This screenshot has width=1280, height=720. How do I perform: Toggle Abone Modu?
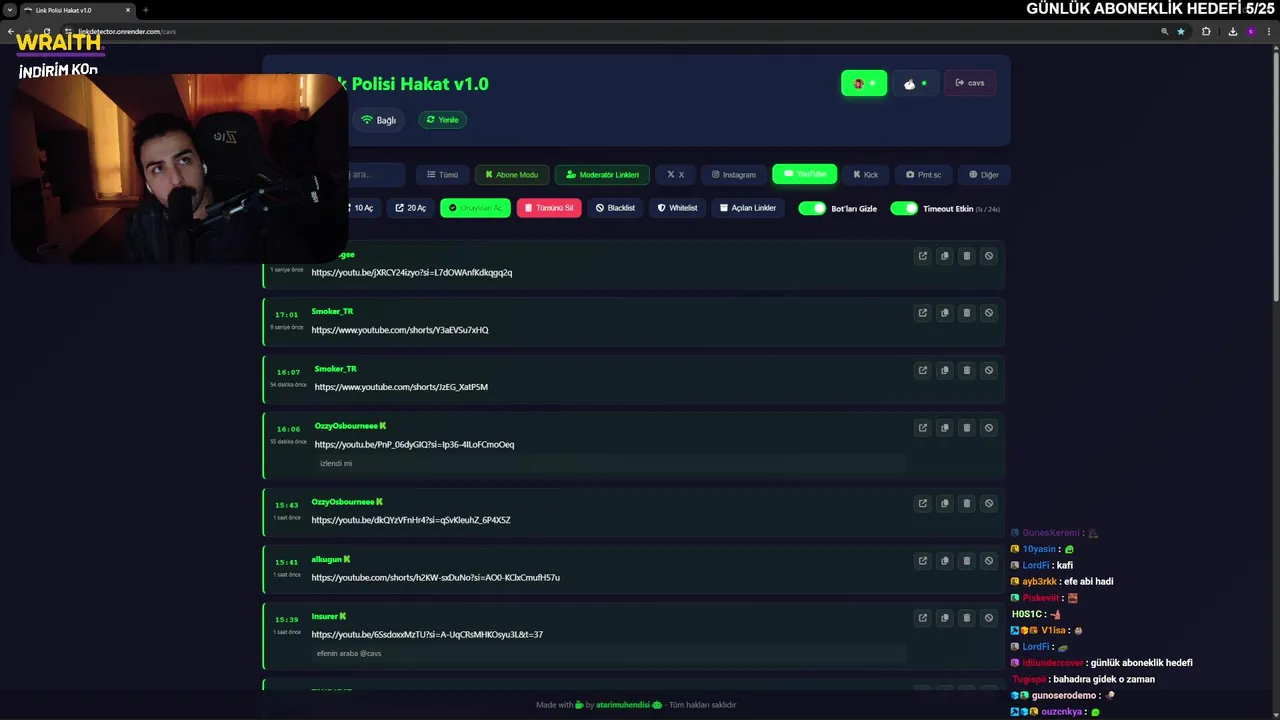pyautogui.click(x=511, y=175)
